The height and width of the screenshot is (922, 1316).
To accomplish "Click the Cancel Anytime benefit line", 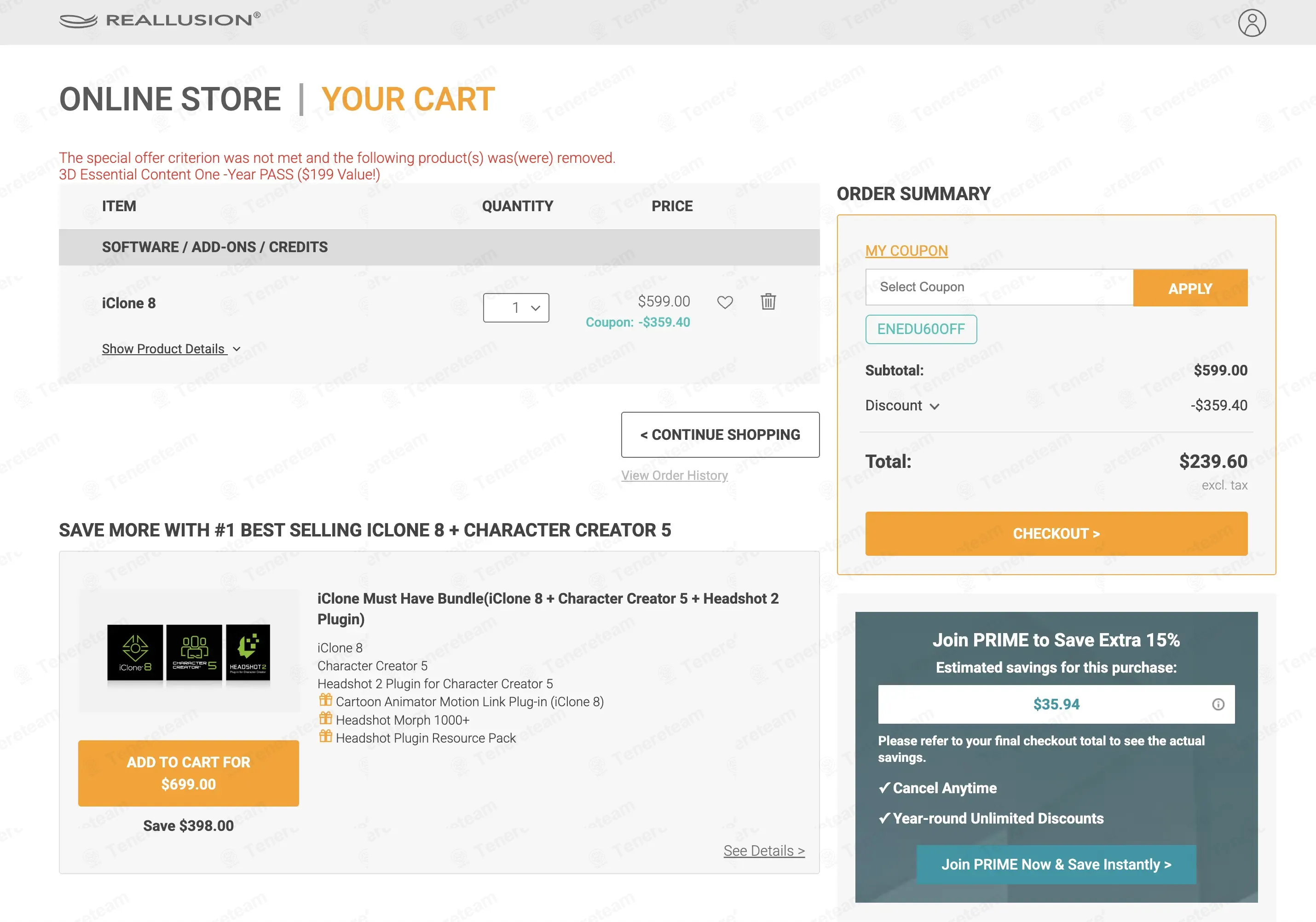I will [938, 788].
